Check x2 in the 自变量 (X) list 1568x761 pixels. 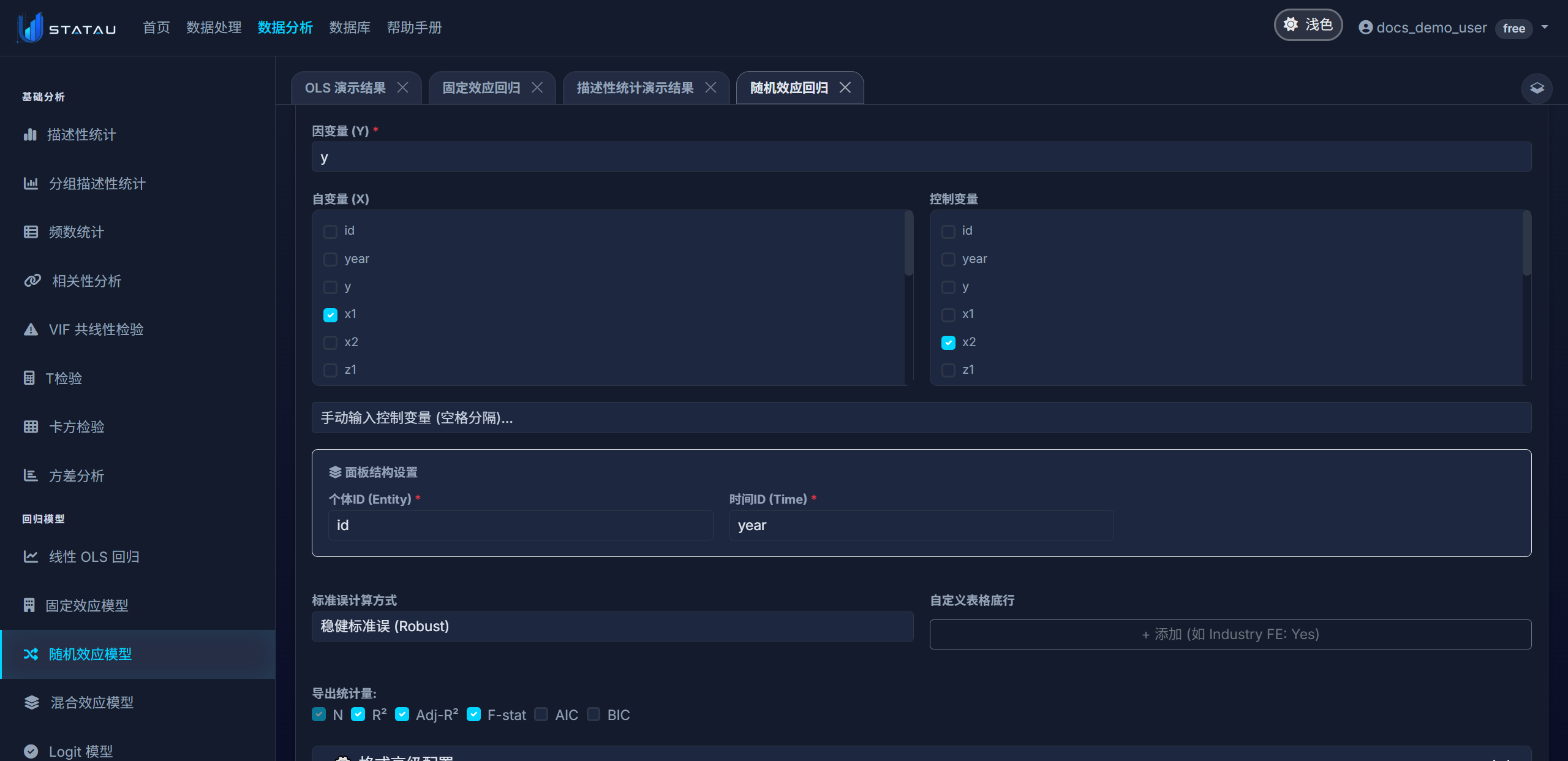[x=330, y=343]
